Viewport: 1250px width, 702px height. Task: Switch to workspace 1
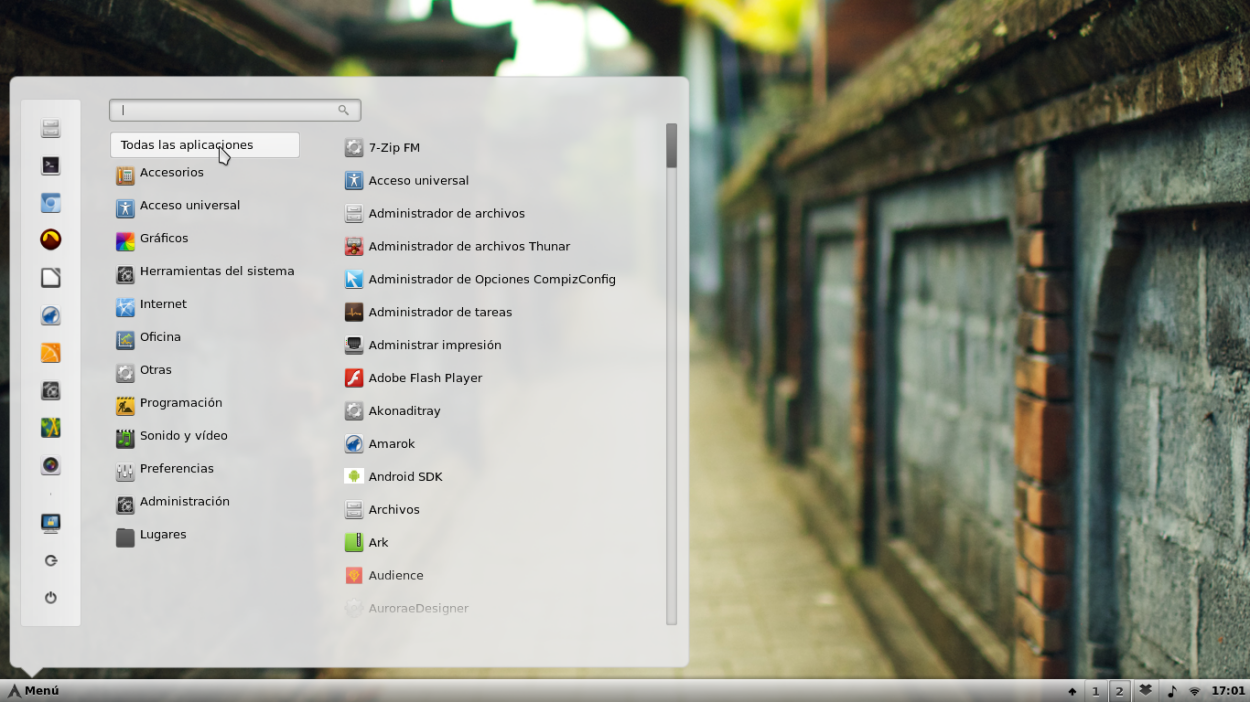[1095, 691]
